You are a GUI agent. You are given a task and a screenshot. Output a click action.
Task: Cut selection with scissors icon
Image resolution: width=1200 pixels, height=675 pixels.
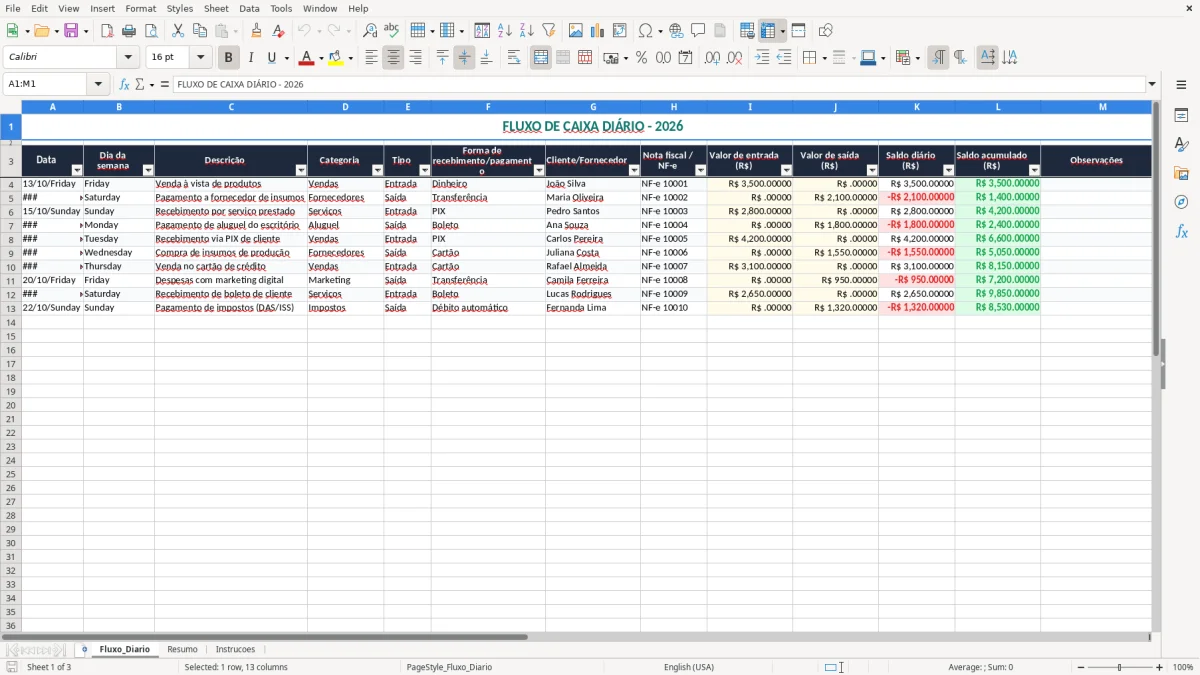pyautogui.click(x=178, y=31)
